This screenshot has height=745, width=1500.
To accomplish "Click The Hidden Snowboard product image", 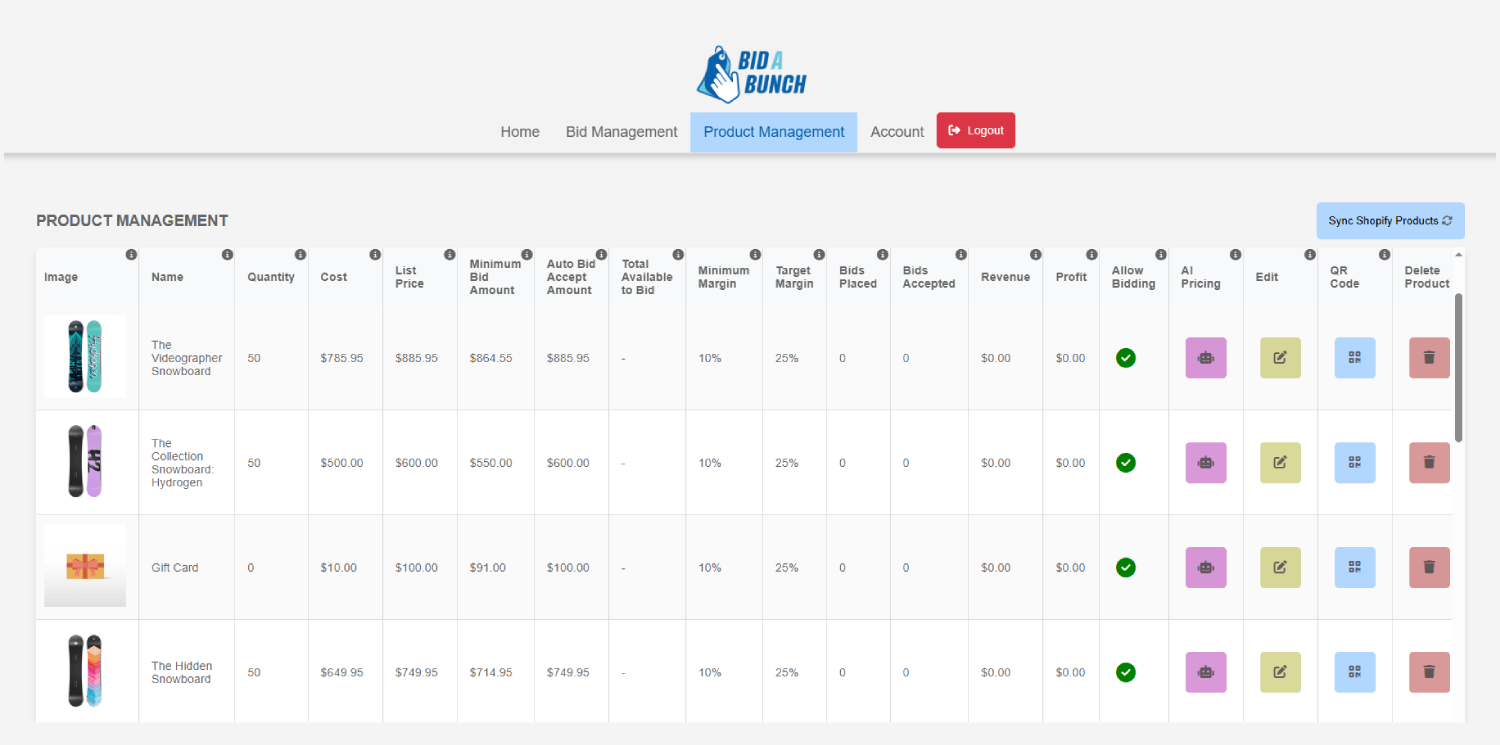I will click(x=85, y=672).
